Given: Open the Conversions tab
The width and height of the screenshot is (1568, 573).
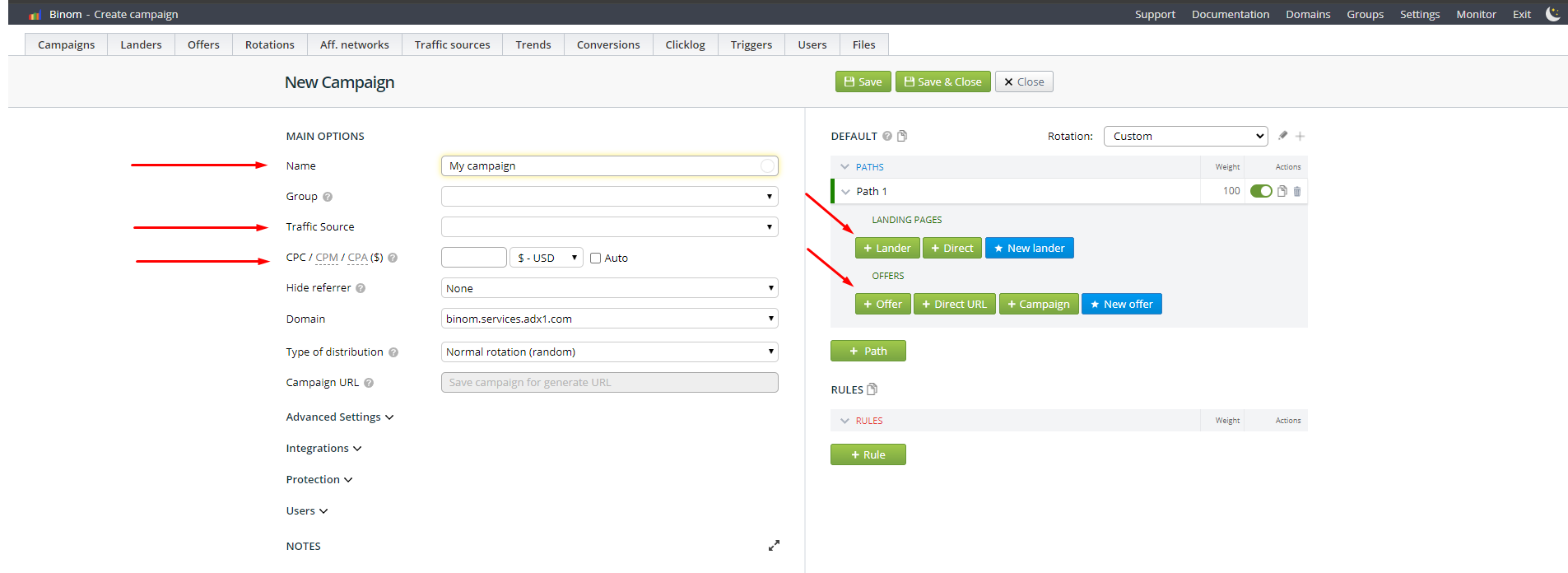Looking at the screenshot, I should tap(608, 44).
